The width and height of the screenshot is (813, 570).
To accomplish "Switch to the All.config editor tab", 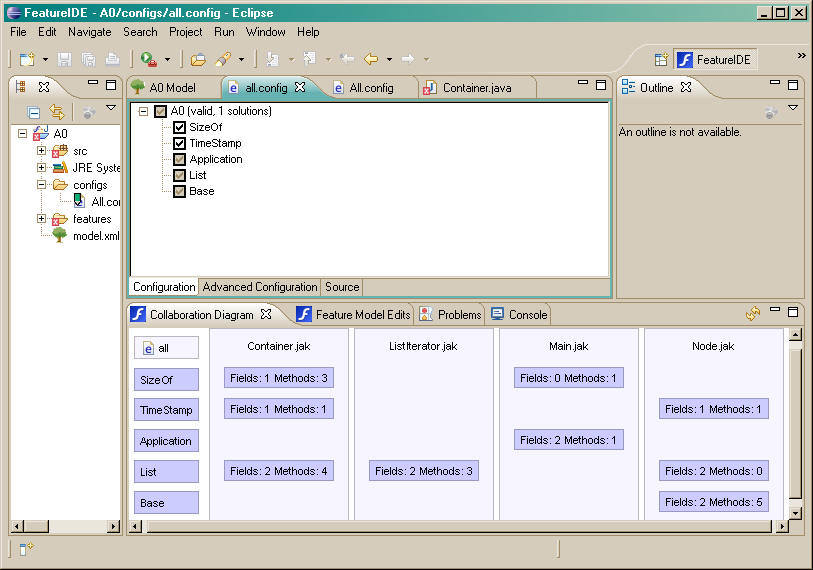I will pyautogui.click(x=371, y=88).
